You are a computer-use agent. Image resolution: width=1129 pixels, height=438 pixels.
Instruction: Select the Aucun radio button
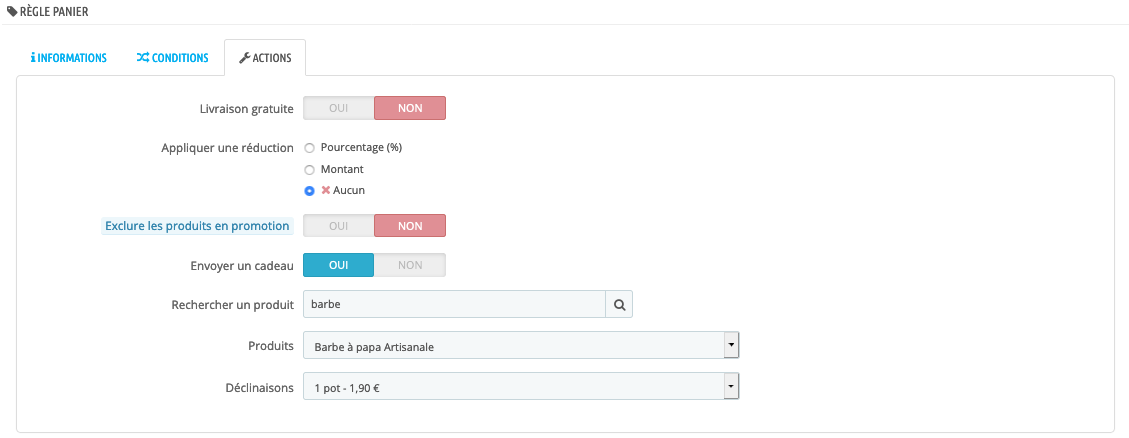tap(310, 191)
